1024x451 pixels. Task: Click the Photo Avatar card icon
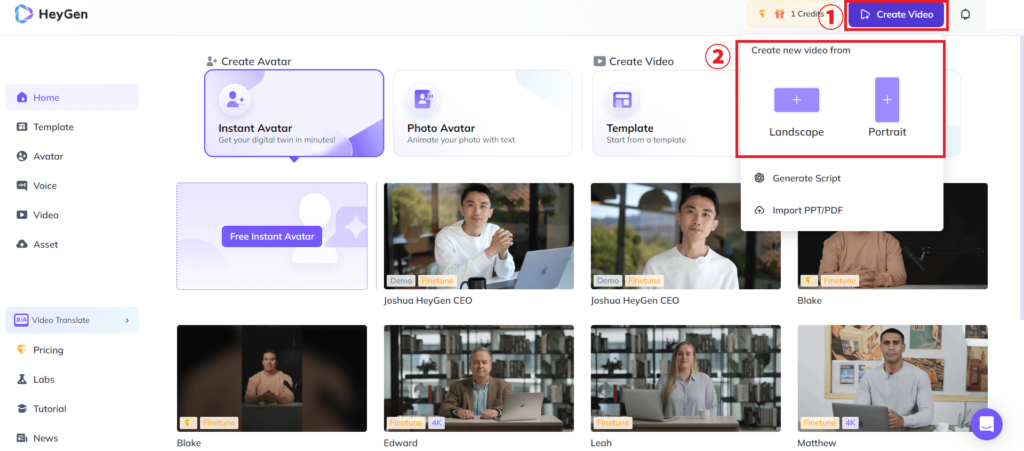[x=424, y=99]
